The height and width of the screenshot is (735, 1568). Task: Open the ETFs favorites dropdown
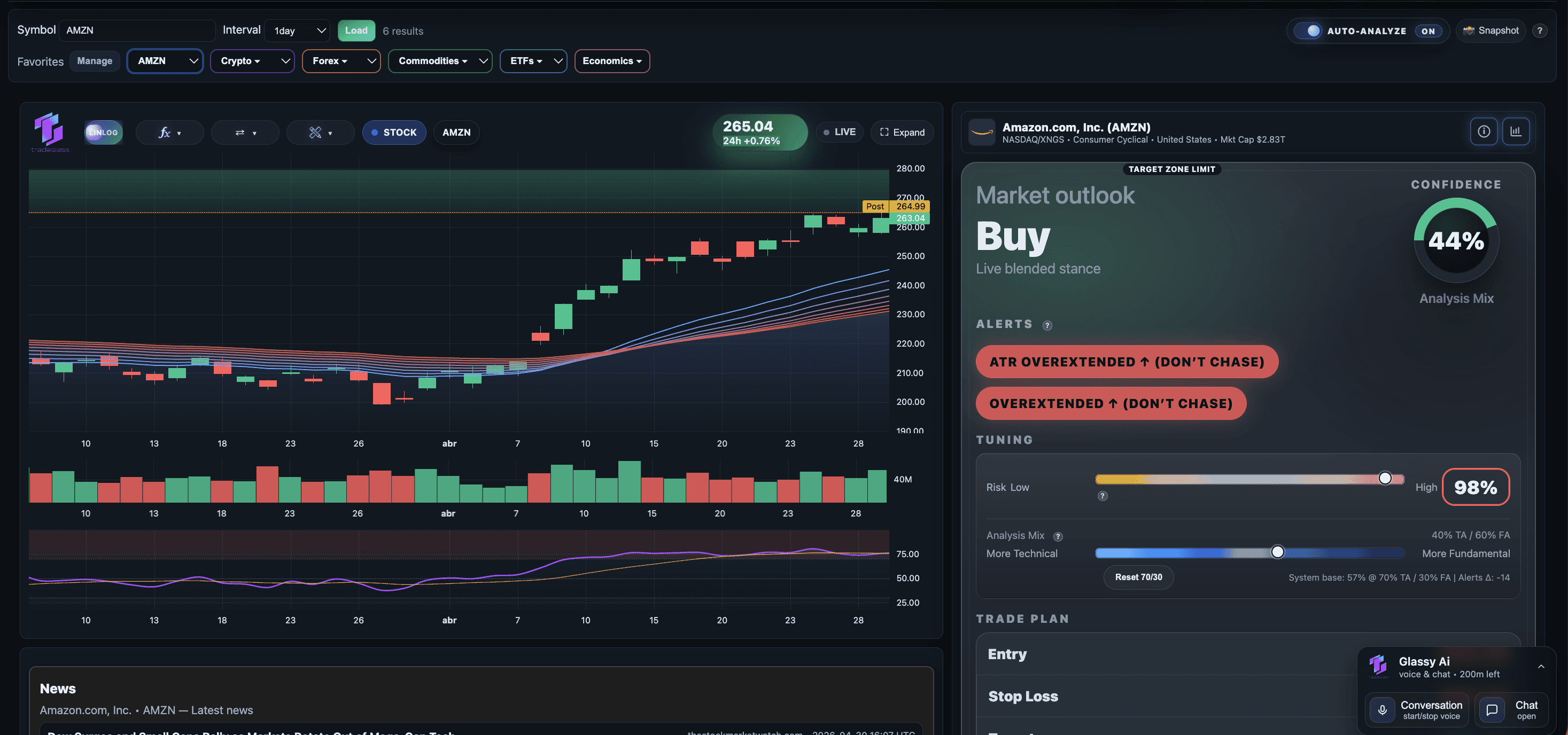533,61
